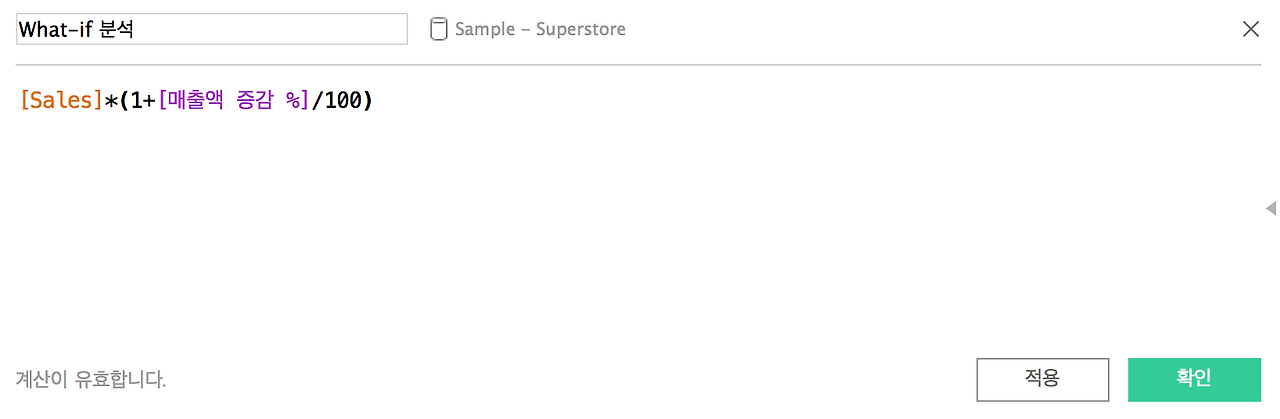Place cursor on opening parenthesis in formula
This screenshot has width=1280, height=419.
coord(124,101)
